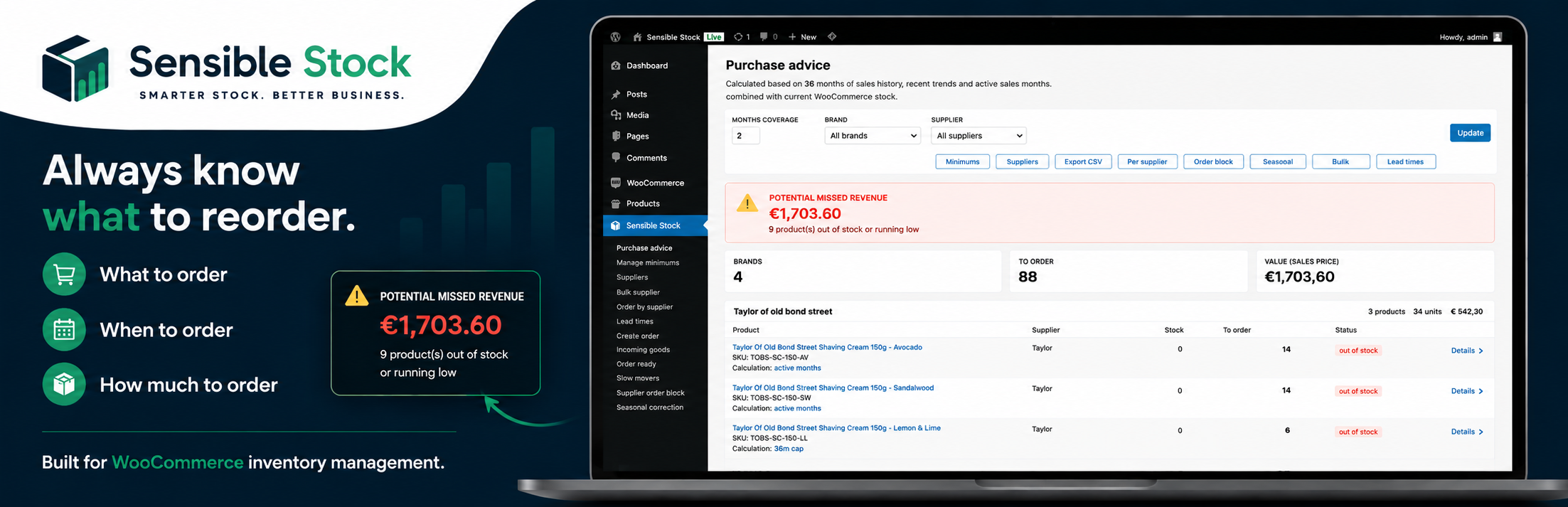Click the Sensible Stock cube logo

(75, 68)
